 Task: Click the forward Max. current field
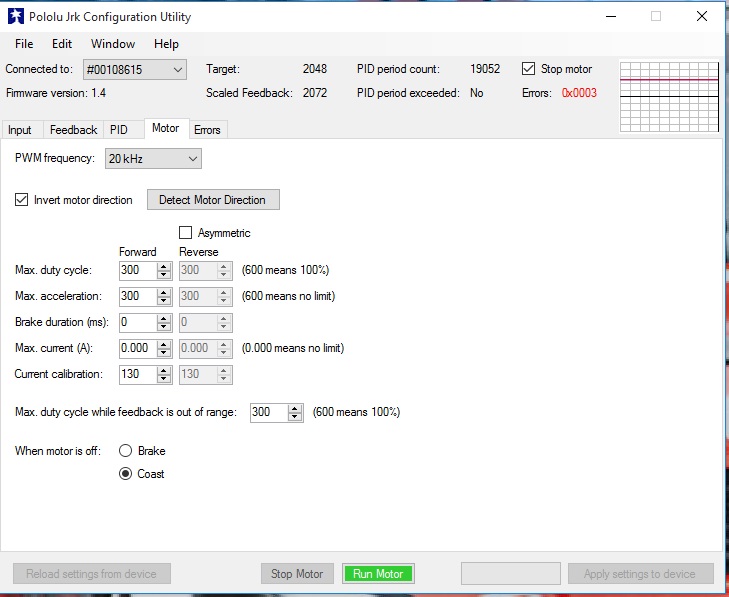(138, 348)
